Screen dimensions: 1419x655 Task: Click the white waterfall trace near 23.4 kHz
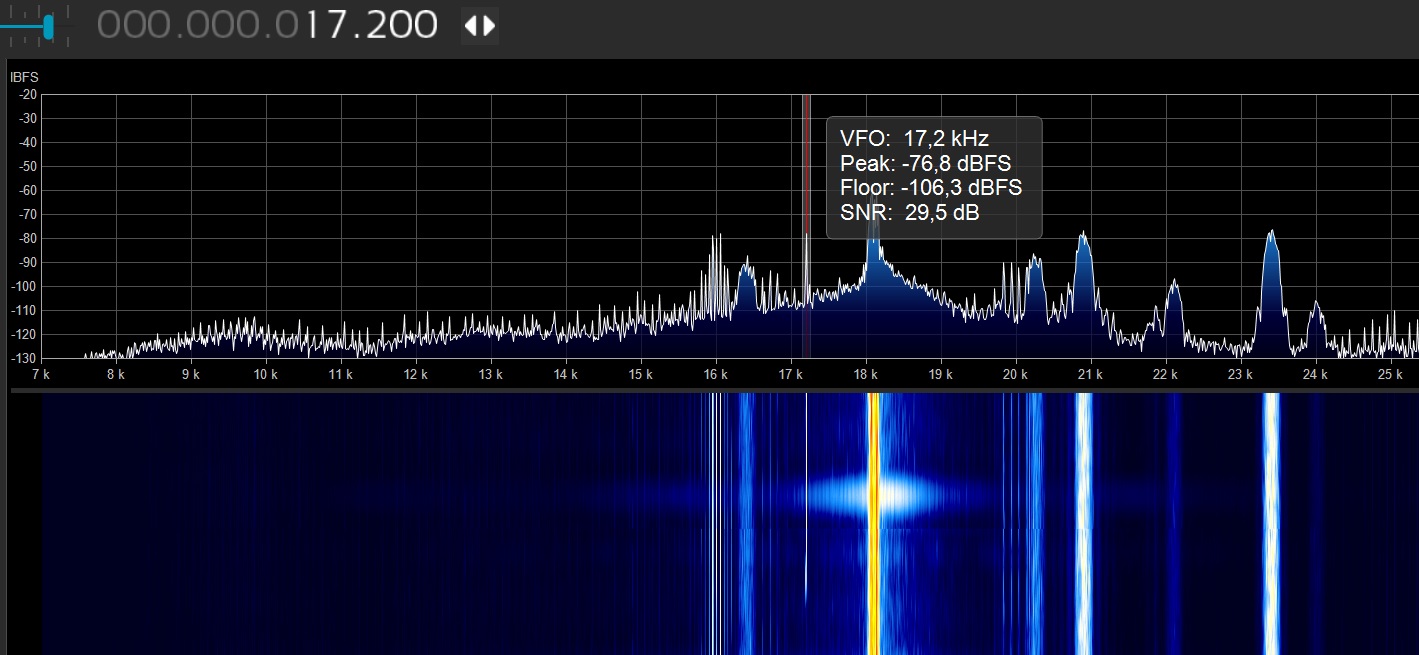tap(1271, 520)
